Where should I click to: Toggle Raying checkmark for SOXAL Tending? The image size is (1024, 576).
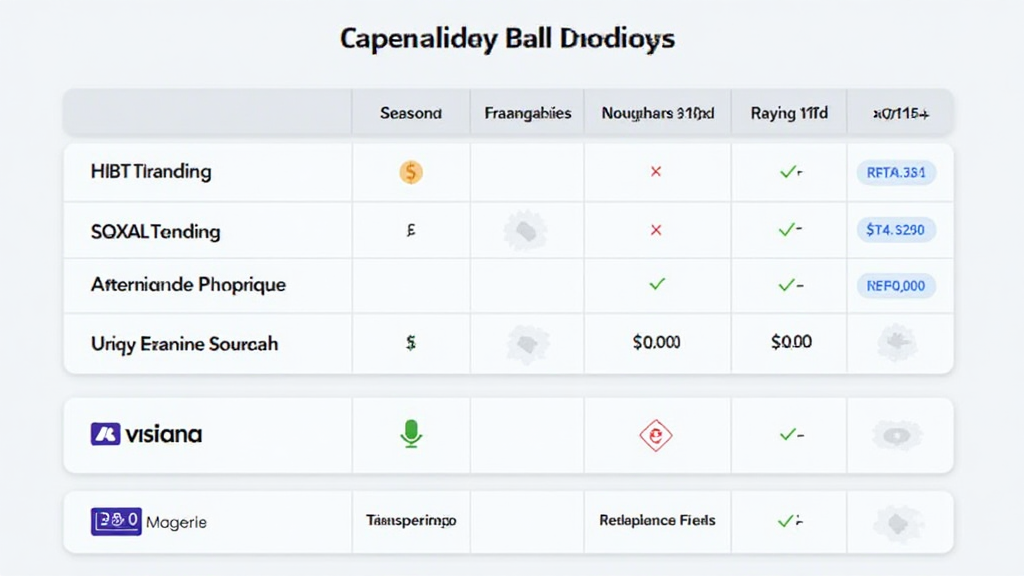click(x=788, y=230)
